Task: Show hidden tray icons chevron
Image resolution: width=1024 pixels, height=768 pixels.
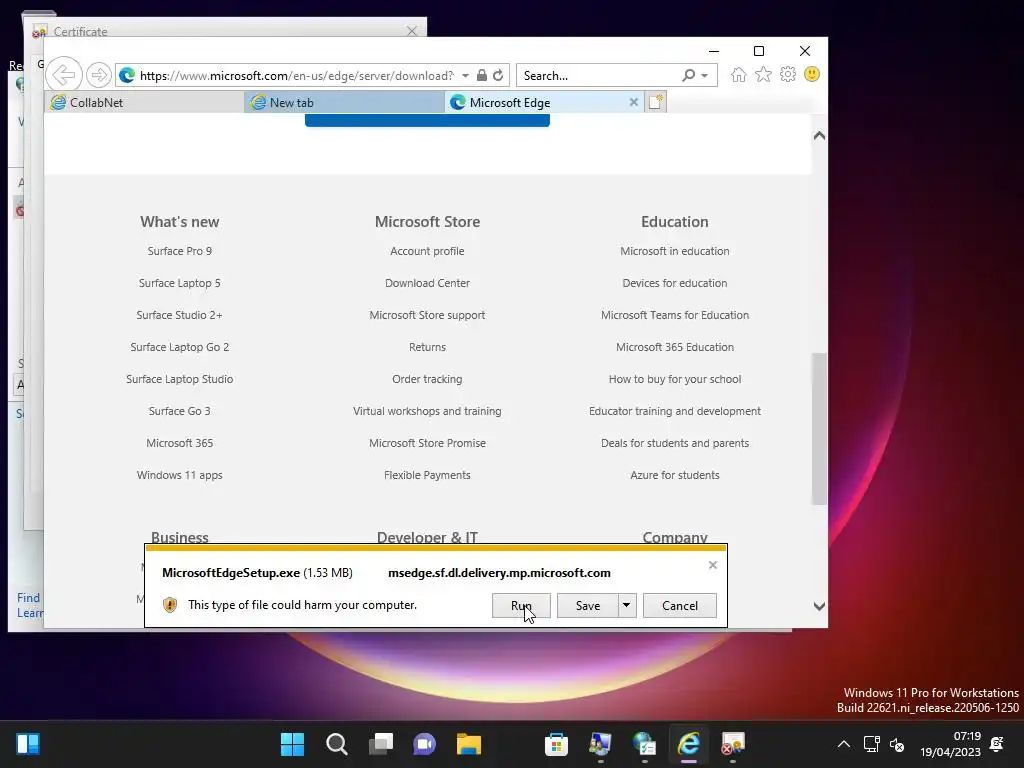Action: (844, 744)
